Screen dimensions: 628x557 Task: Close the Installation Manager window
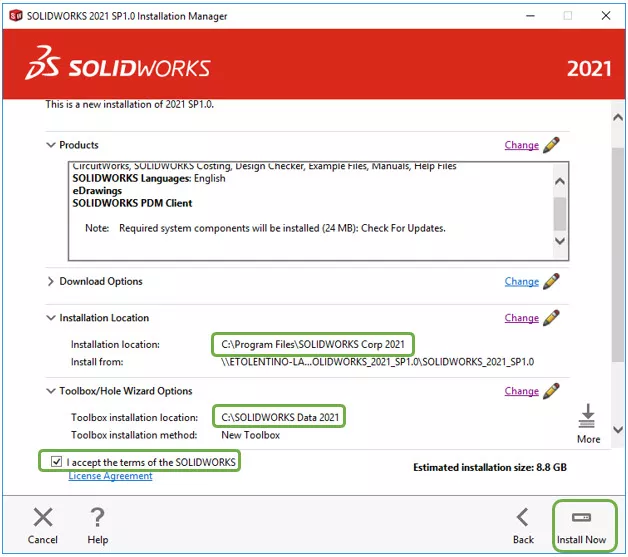(x=606, y=16)
